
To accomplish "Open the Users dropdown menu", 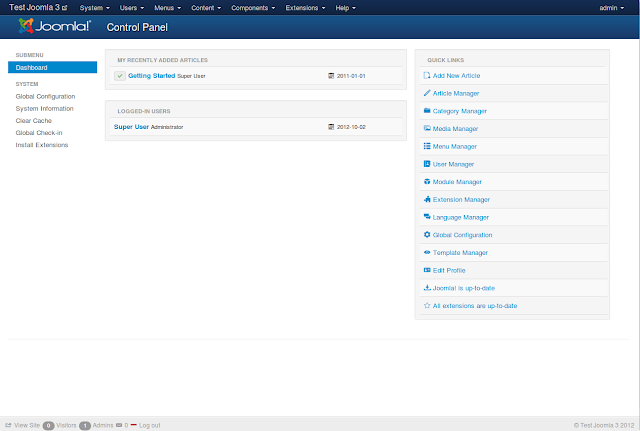I will (x=132, y=8).
